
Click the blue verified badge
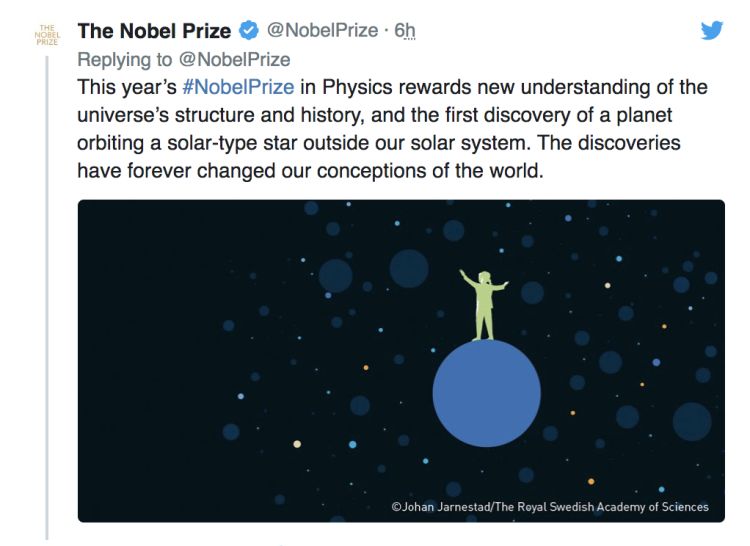click(x=247, y=31)
